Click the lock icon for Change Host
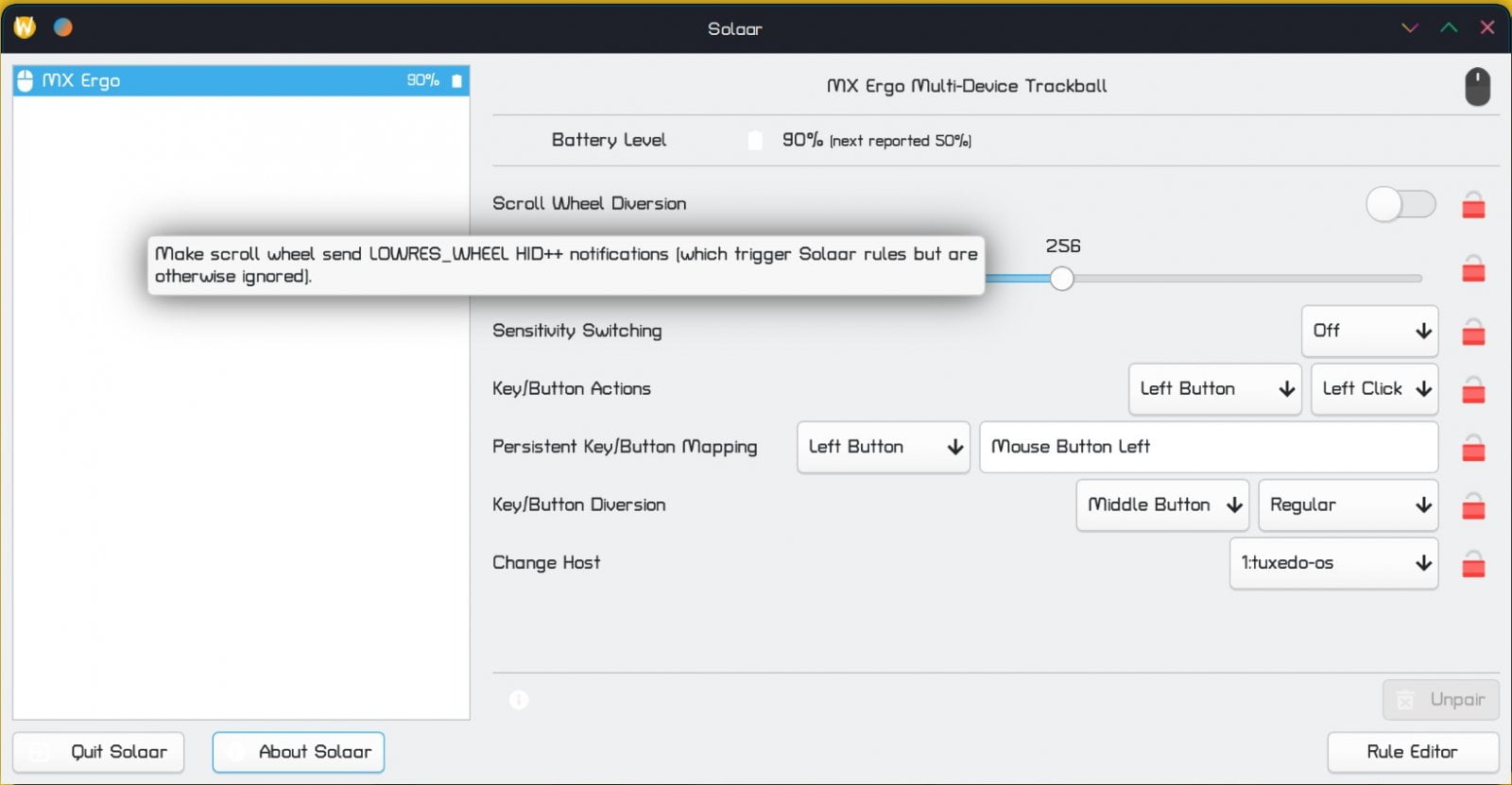This screenshot has width=1512, height=785. [1473, 564]
